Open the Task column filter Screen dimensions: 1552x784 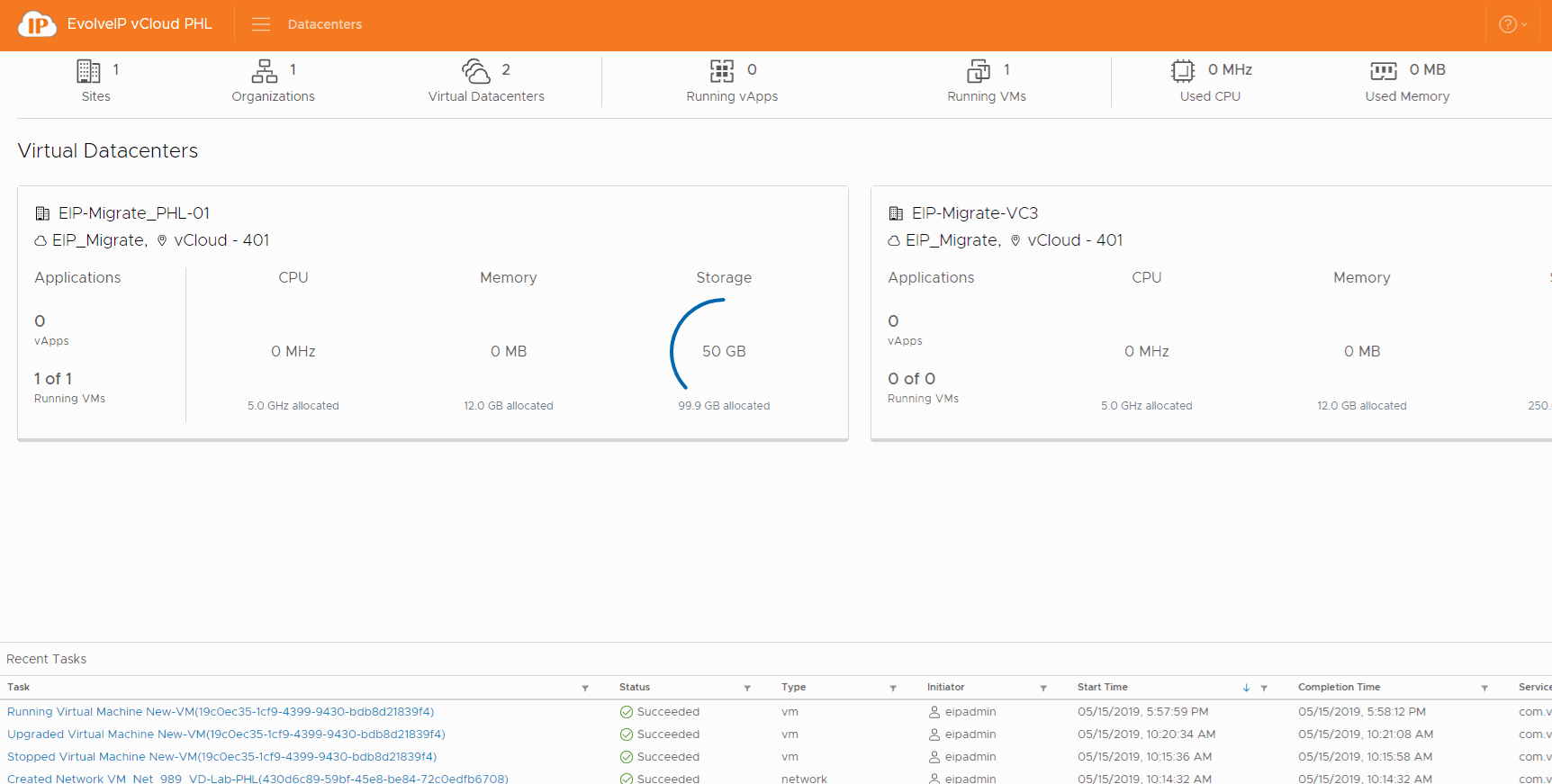[x=585, y=689]
